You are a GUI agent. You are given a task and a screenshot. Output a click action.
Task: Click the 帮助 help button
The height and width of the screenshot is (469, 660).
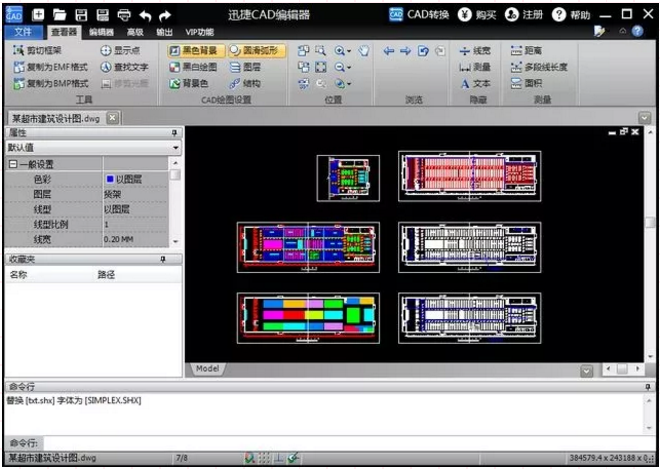tap(571, 15)
